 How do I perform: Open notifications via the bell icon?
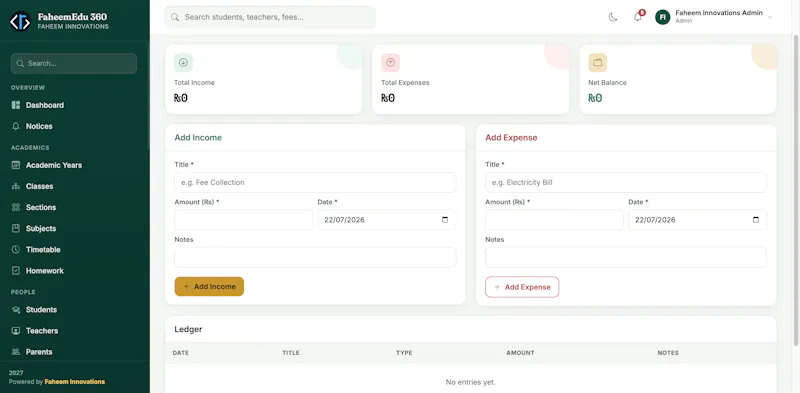click(x=638, y=17)
